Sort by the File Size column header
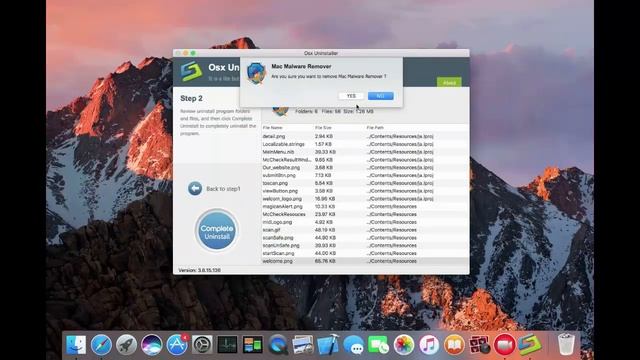 (x=324, y=128)
